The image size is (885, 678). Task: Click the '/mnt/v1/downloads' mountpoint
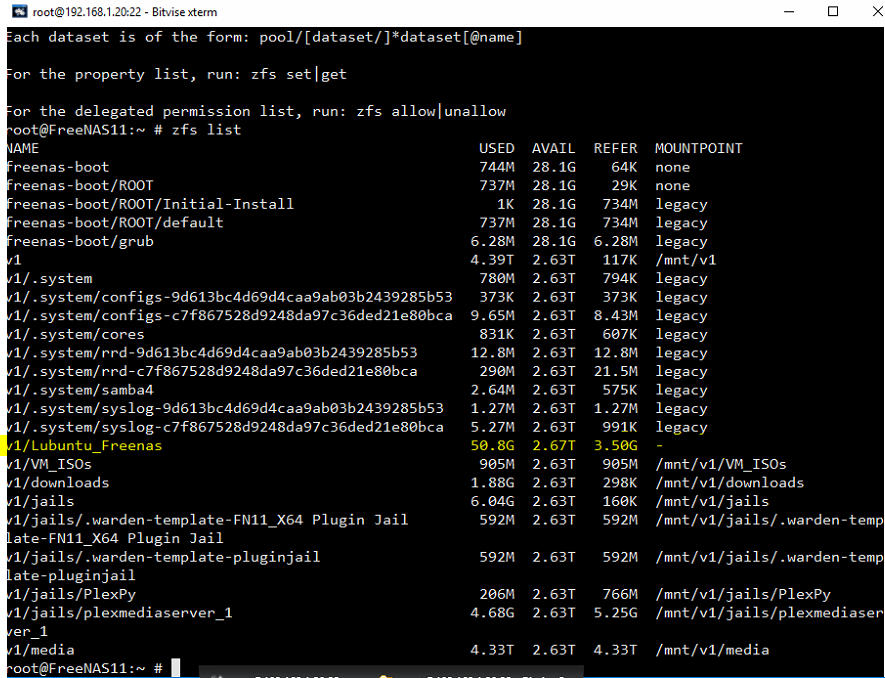coord(729,483)
